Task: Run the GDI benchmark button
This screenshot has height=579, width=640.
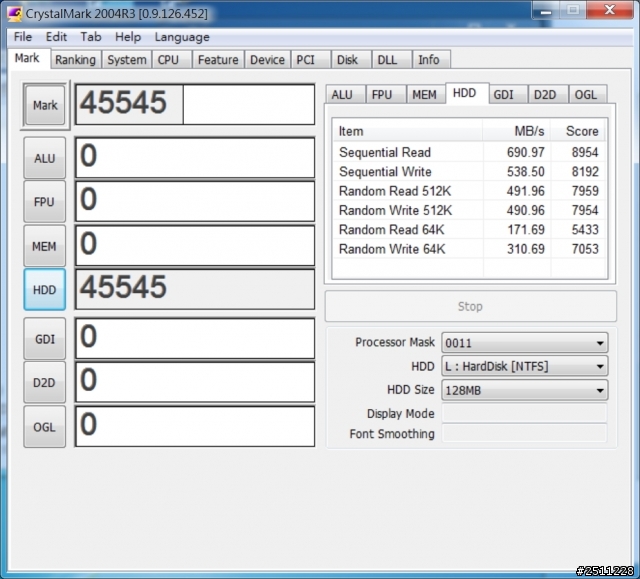Action: (x=44, y=339)
